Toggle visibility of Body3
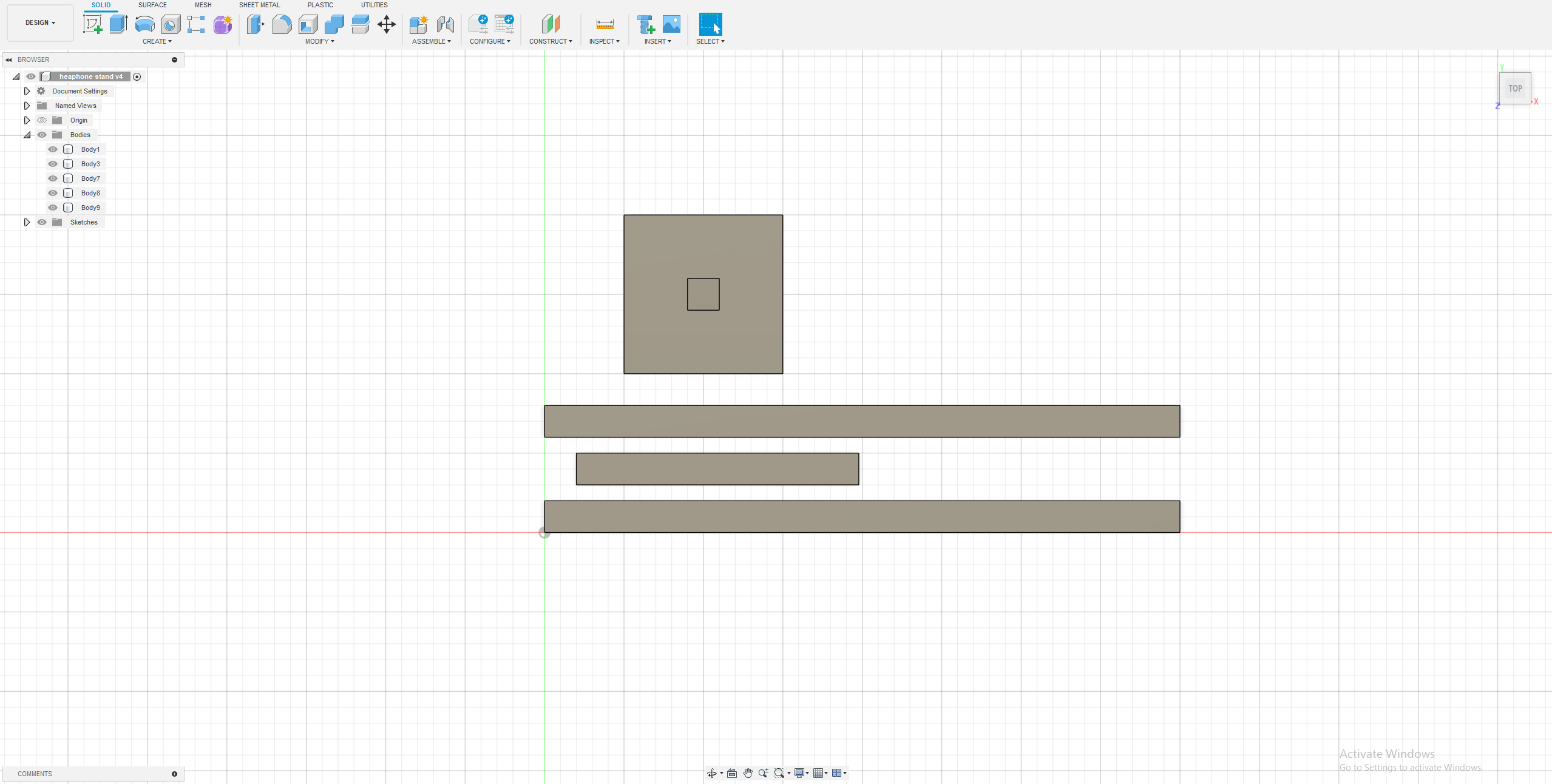 click(x=53, y=164)
